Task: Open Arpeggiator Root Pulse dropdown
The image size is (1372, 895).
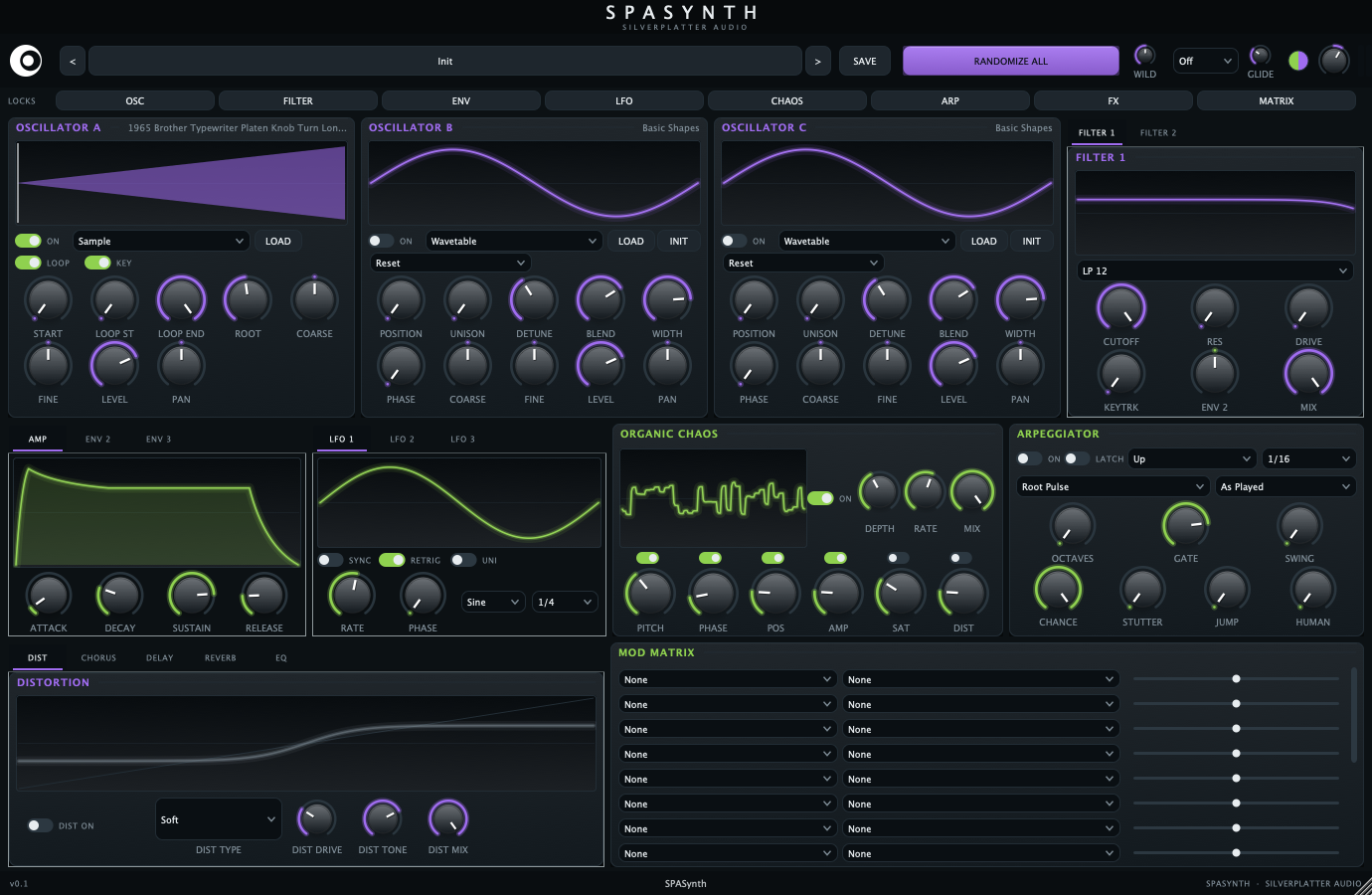Action: pyautogui.click(x=1113, y=486)
